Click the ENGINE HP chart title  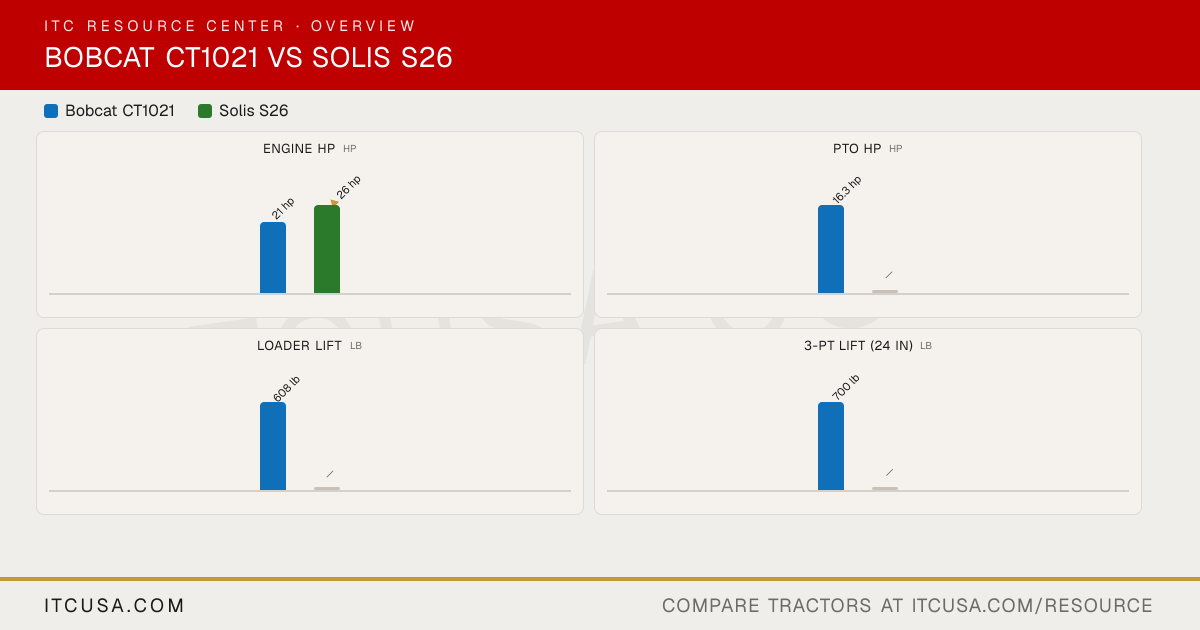pos(299,148)
